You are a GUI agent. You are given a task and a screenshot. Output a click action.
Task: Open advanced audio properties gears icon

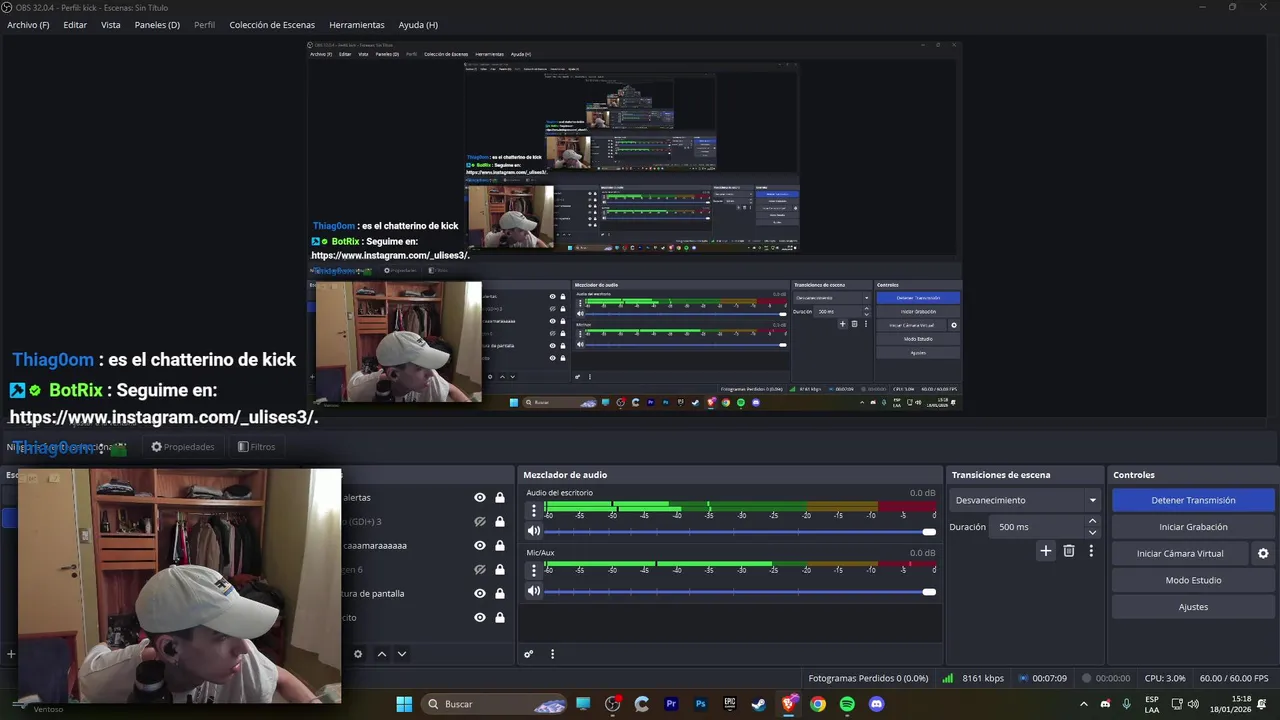coord(529,654)
